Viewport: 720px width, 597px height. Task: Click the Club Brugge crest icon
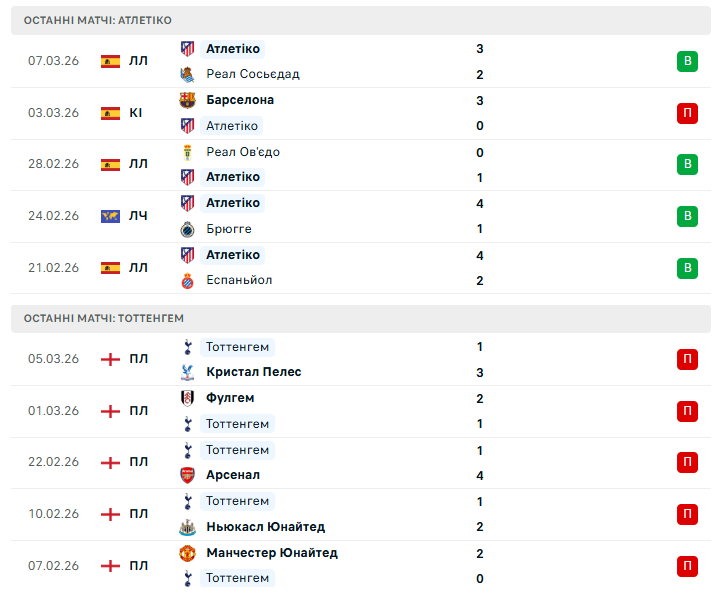point(187,229)
